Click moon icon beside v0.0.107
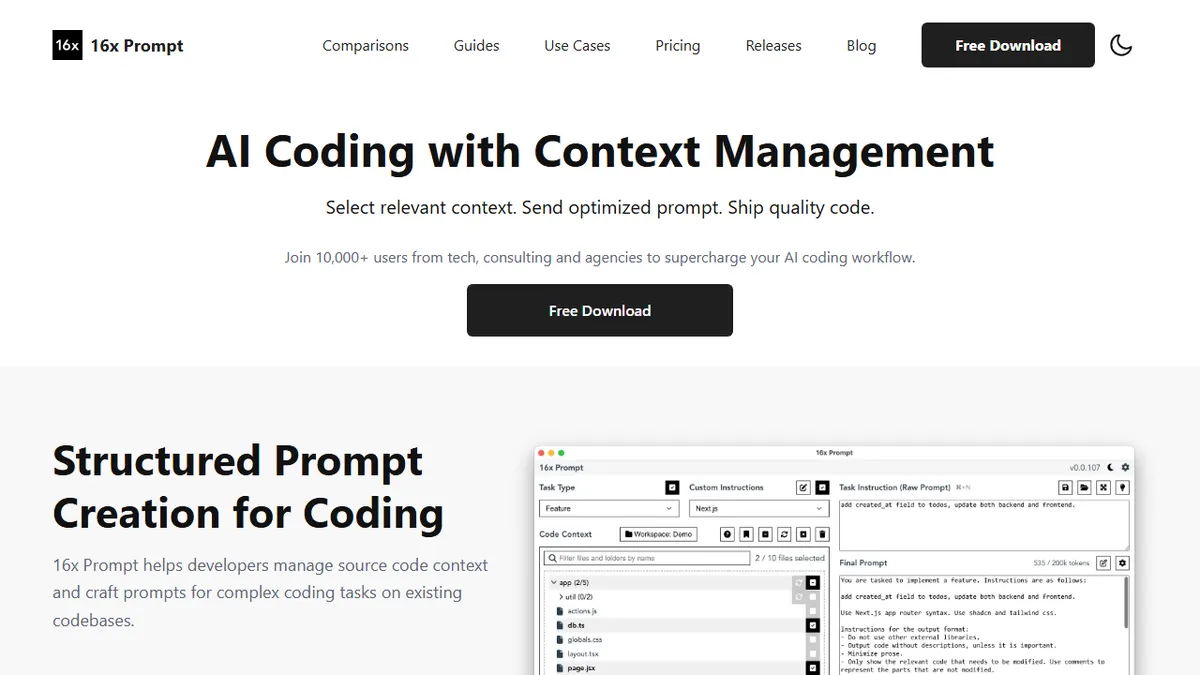The width and height of the screenshot is (1200, 675). (x=1110, y=468)
